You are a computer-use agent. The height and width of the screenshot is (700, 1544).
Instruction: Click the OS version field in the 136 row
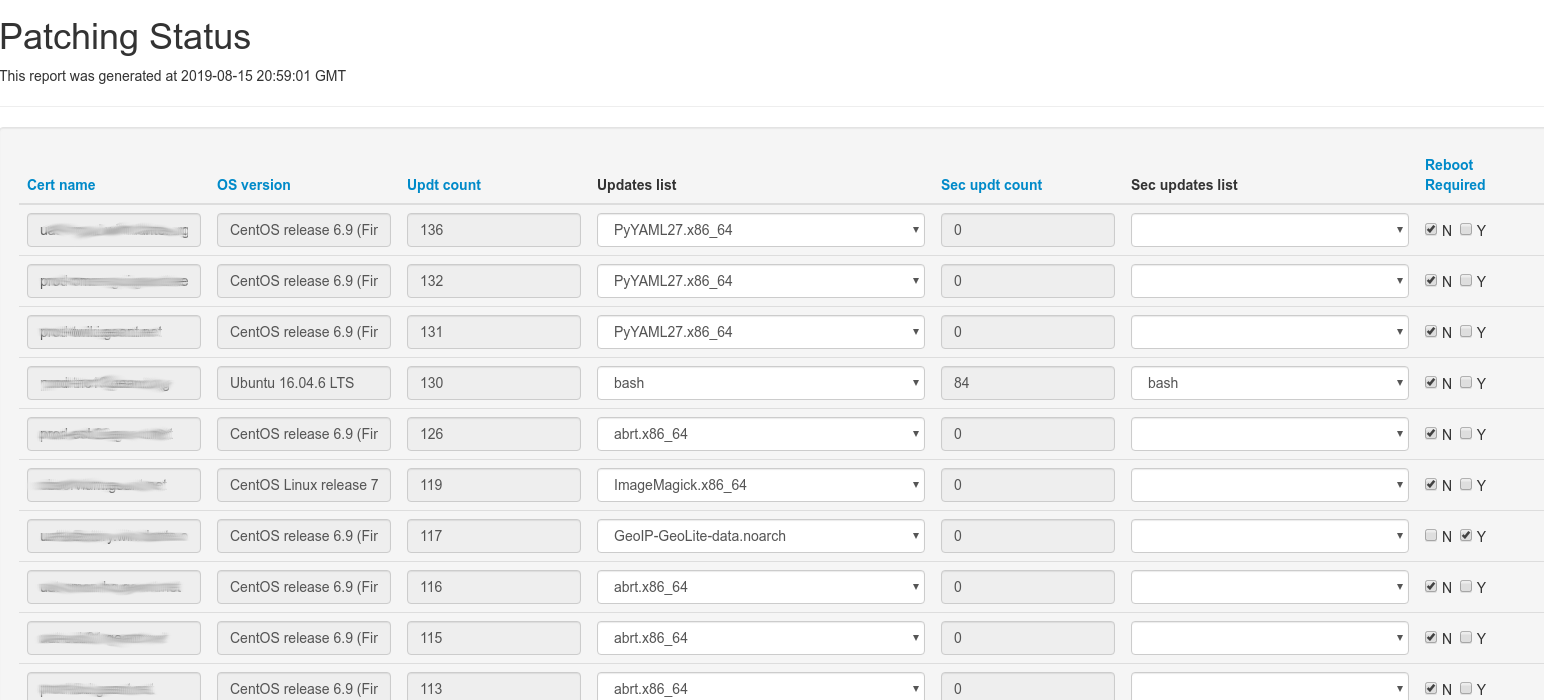click(304, 230)
